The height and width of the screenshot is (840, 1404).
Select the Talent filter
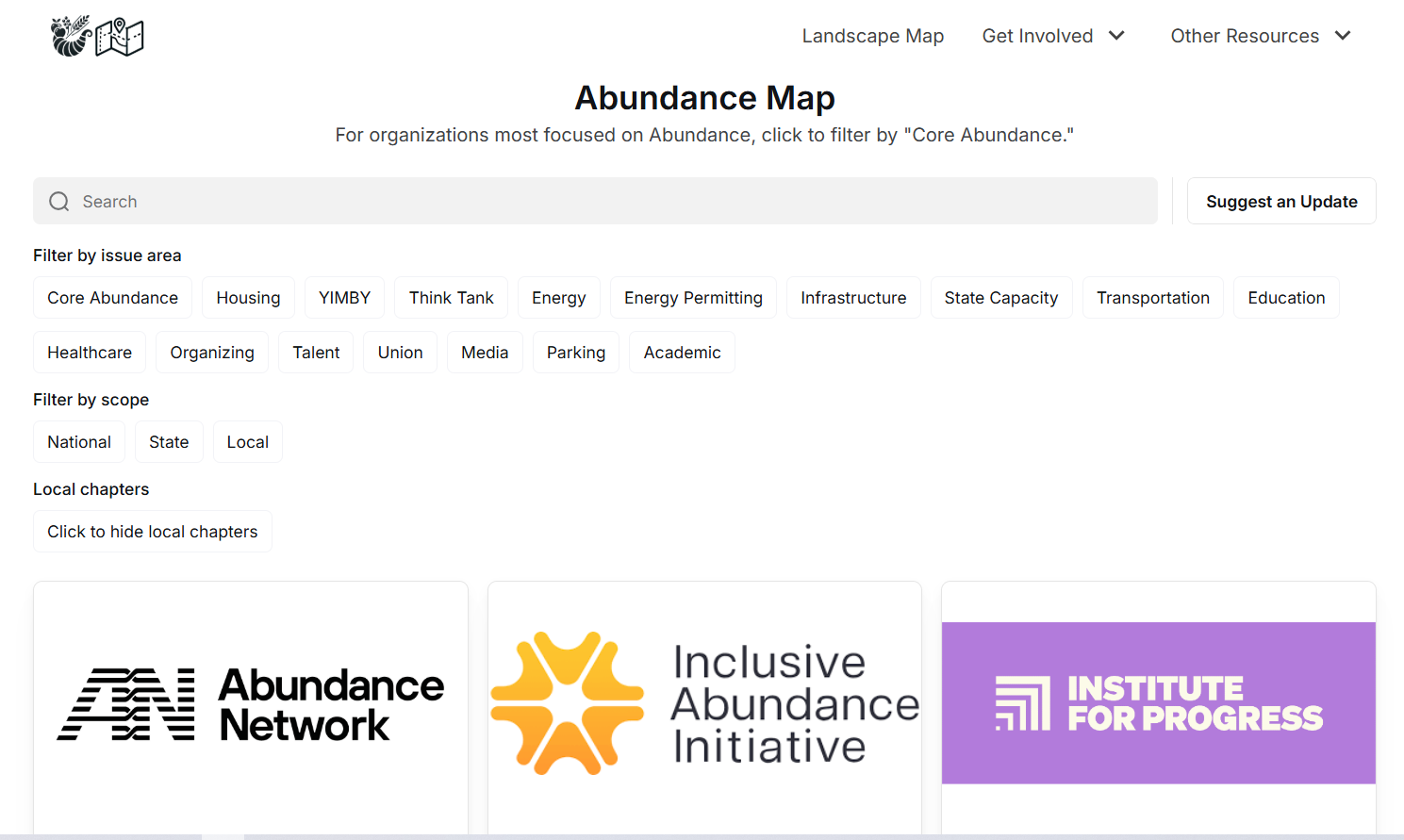coord(316,353)
